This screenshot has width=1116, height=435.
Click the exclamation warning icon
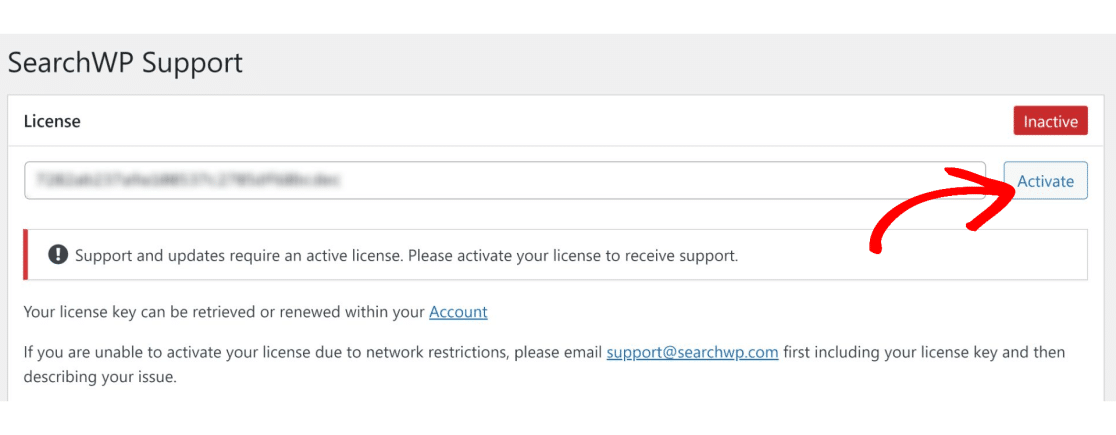tap(58, 255)
